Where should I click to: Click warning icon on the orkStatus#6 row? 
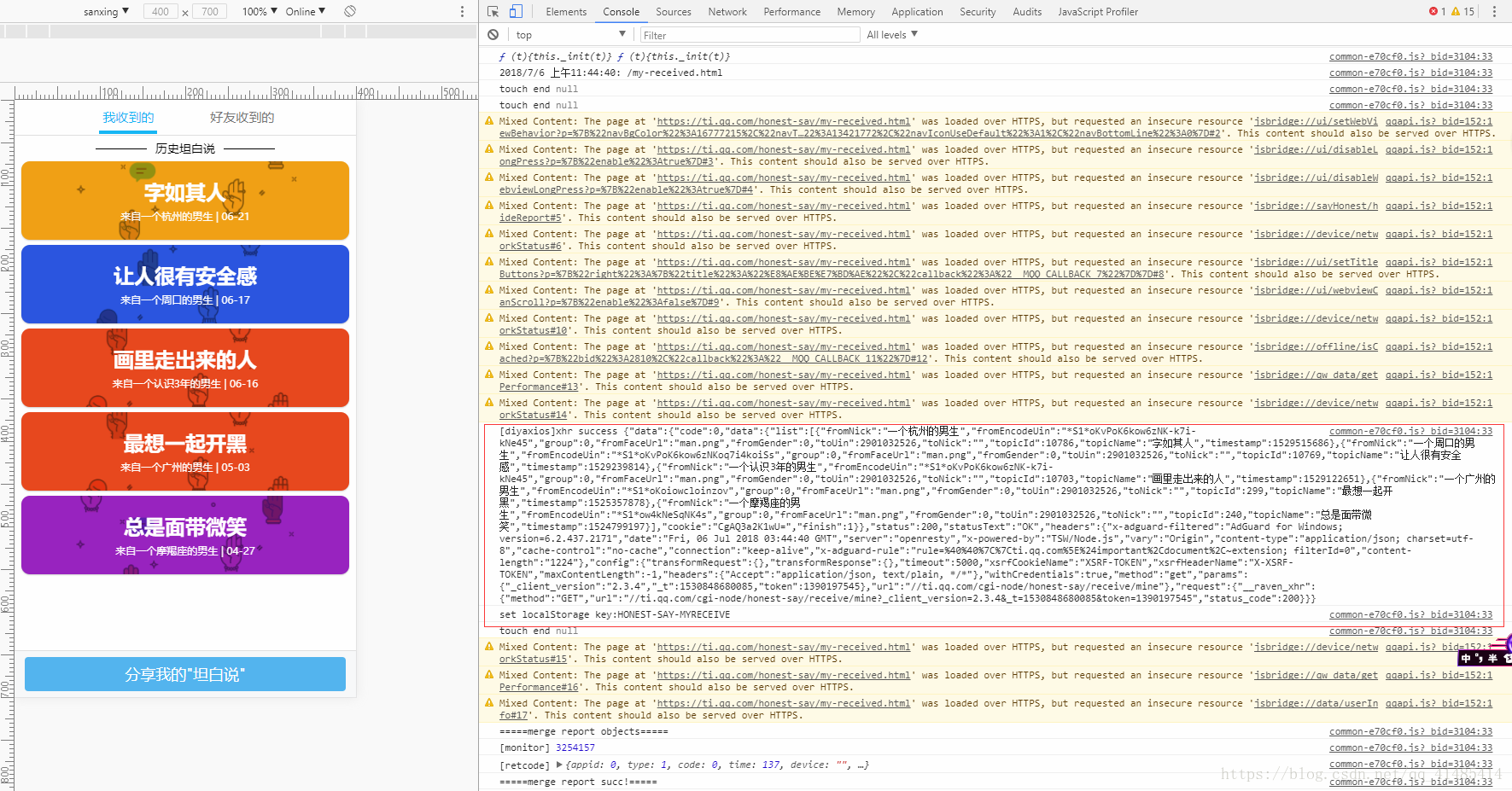(489, 234)
